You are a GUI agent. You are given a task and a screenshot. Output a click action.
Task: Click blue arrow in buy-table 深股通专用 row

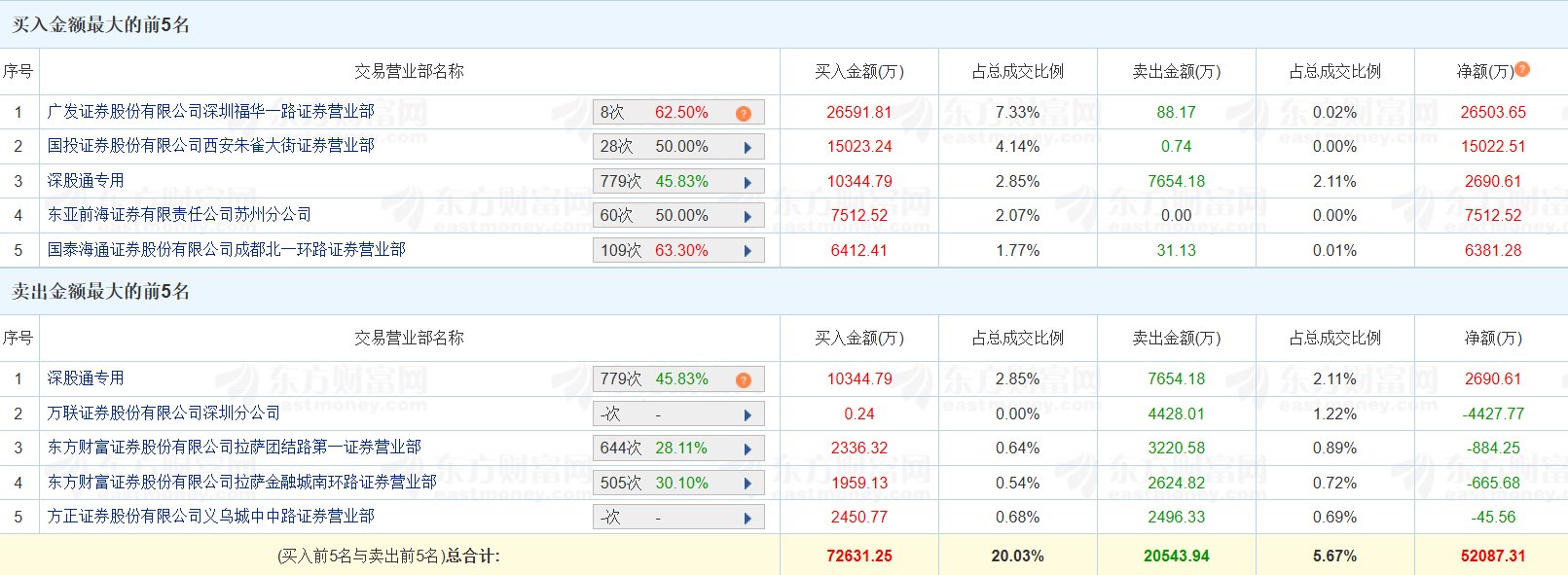(748, 182)
